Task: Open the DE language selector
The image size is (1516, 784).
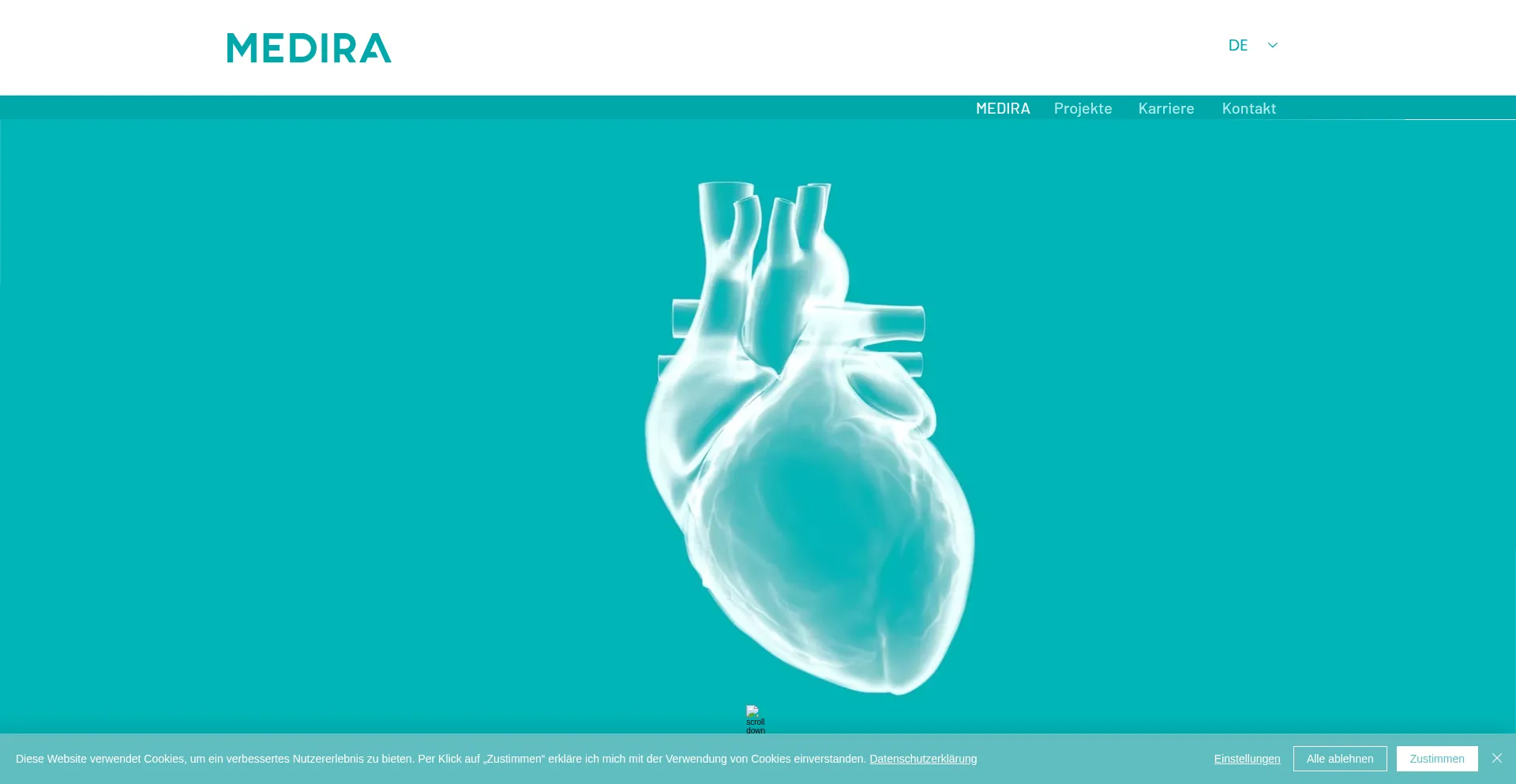Action: 1237,45
